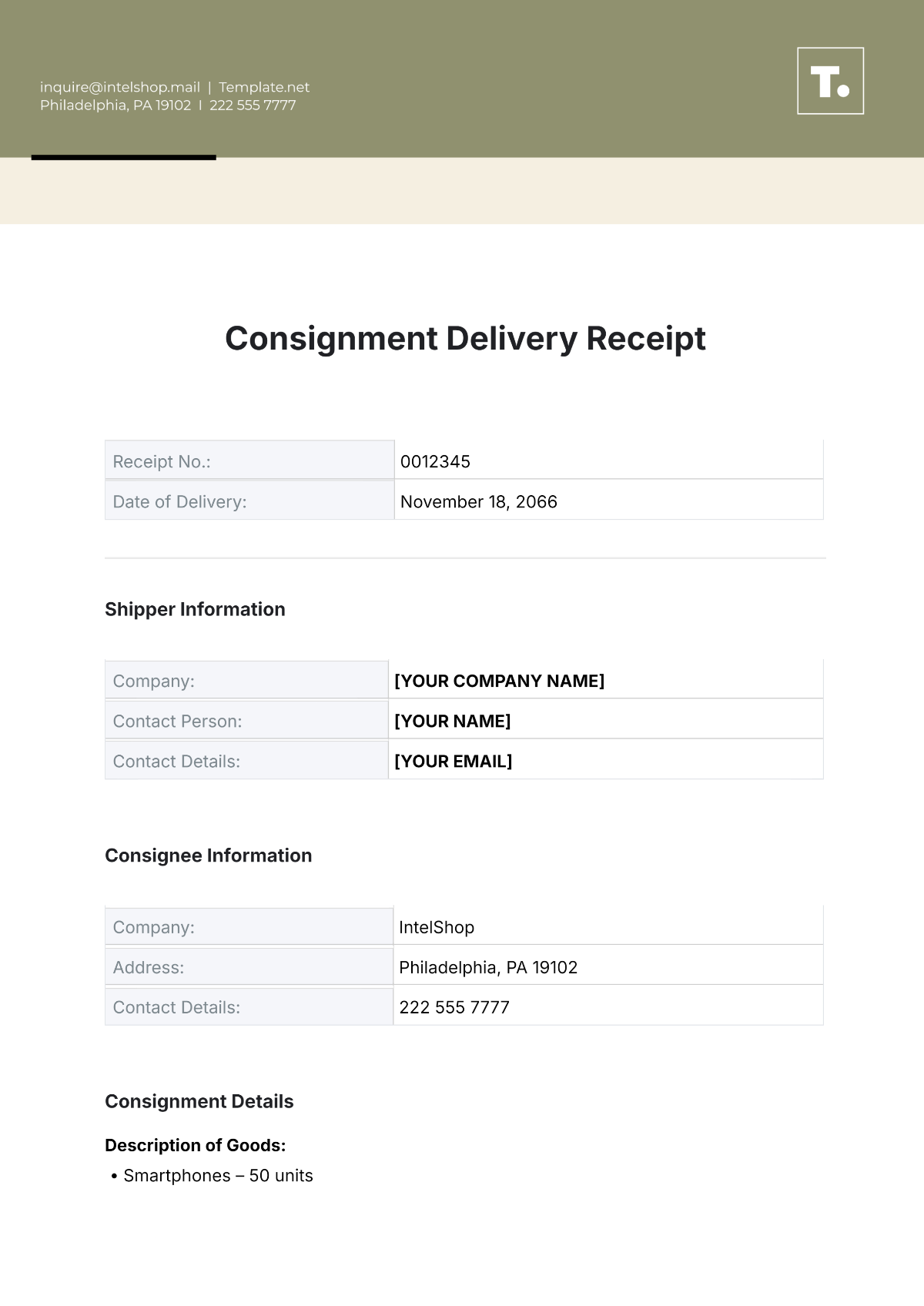The image size is (924, 1306).
Task: Click the Template.net header link
Action: [264, 87]
